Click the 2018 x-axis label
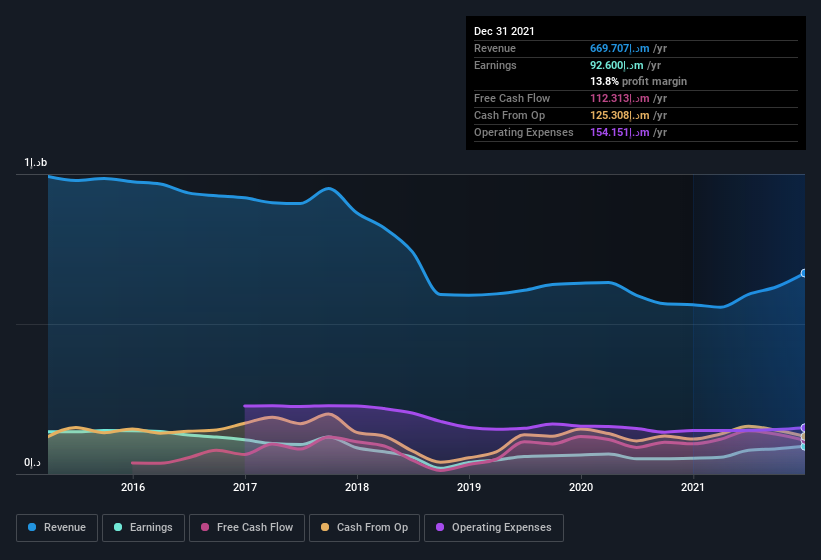This screenshot has height=560, width=821. click(357, 487)
